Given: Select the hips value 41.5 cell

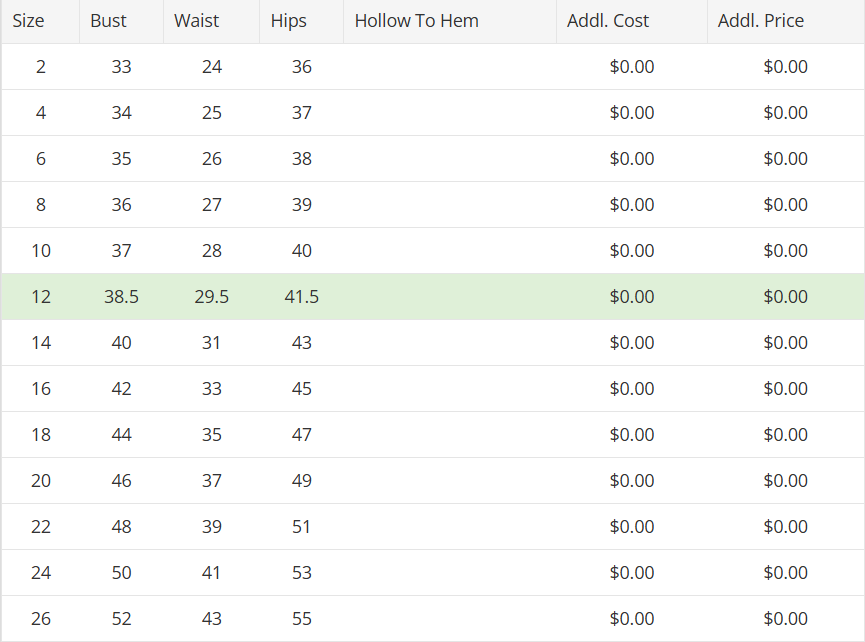Looking at the screenshot, I should (x=301, y=297).
